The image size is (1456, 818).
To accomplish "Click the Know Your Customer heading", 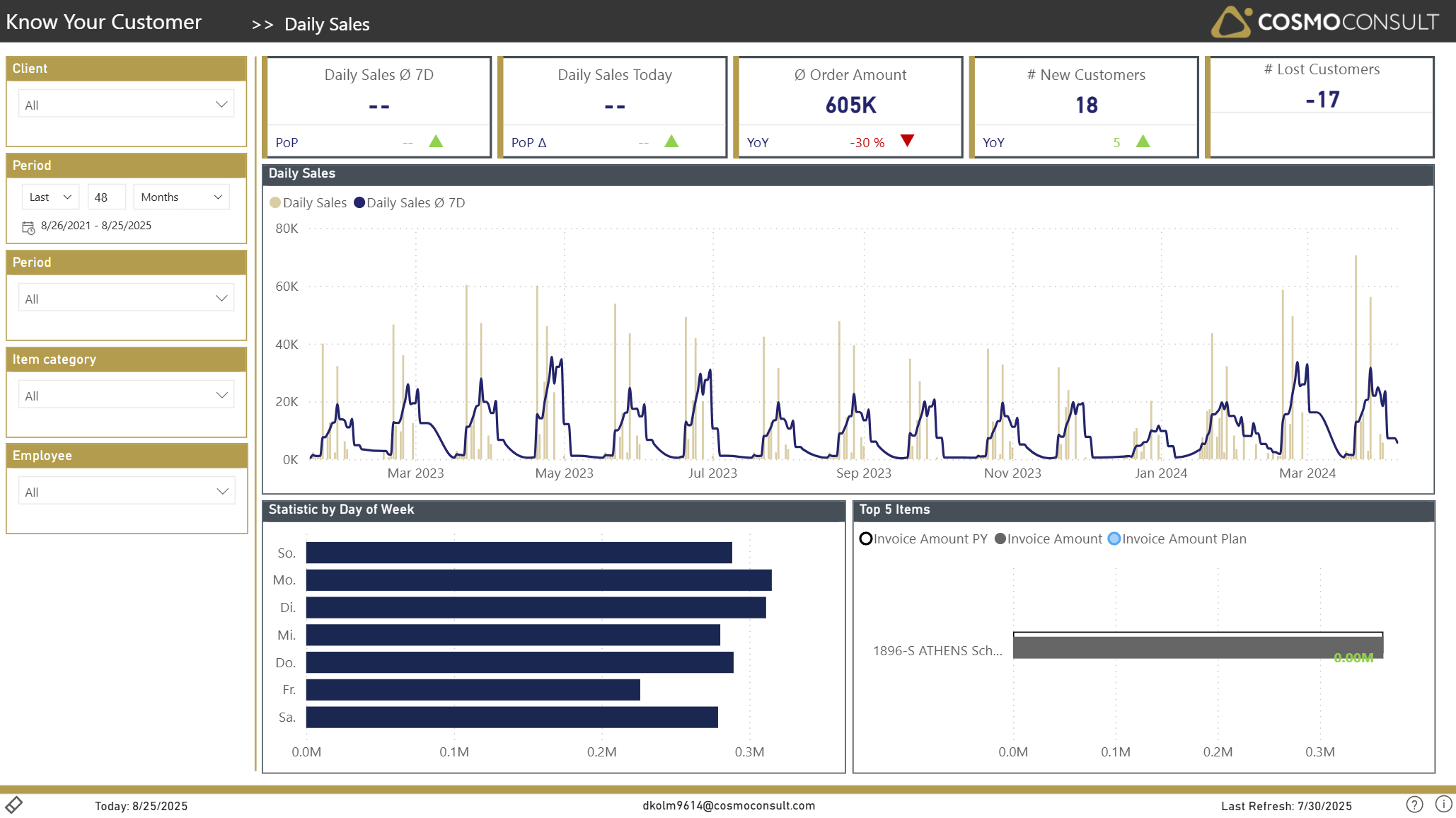I will [104, 22].
